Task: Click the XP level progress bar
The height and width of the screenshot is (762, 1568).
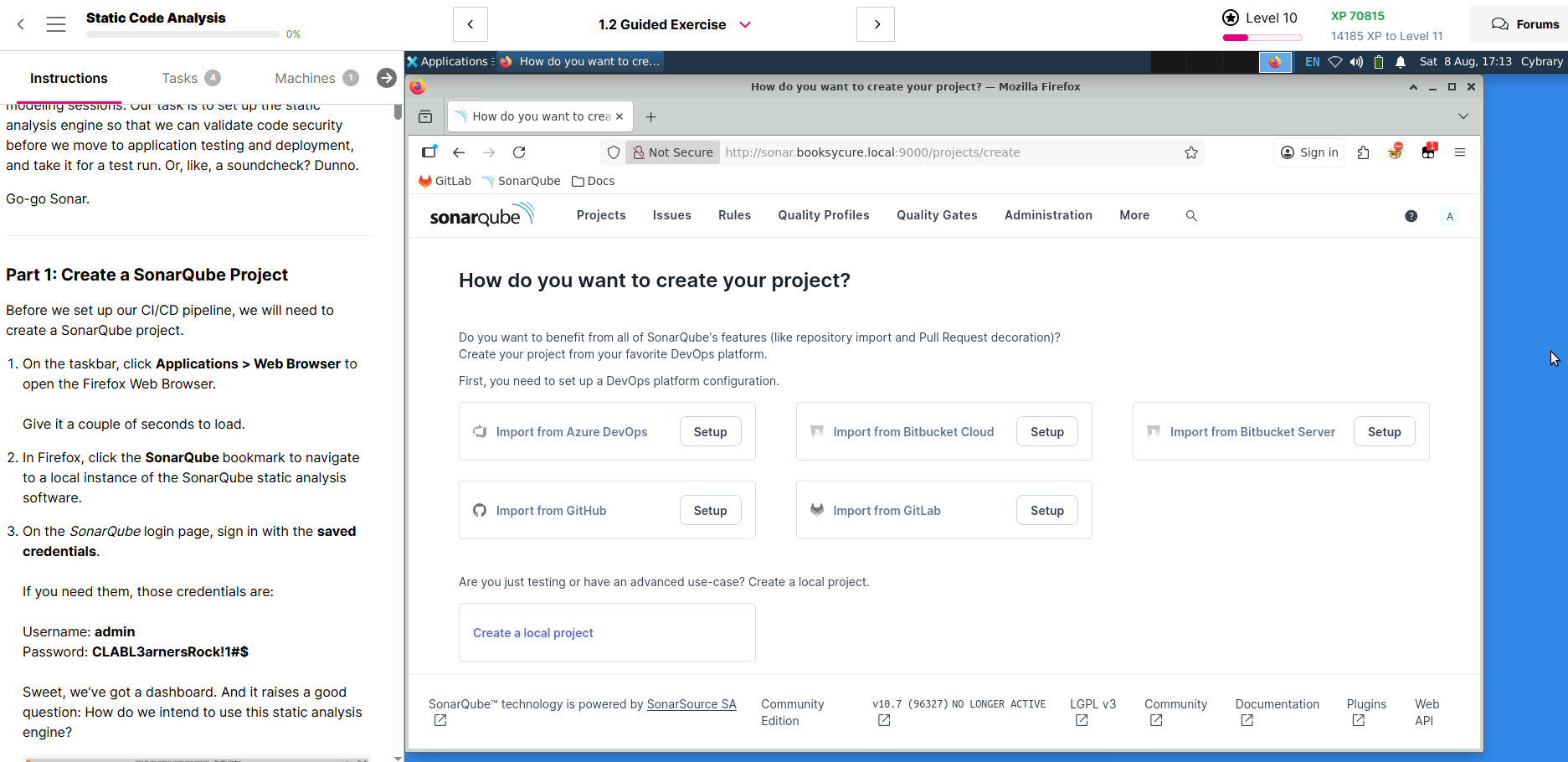Action: 1262,38
